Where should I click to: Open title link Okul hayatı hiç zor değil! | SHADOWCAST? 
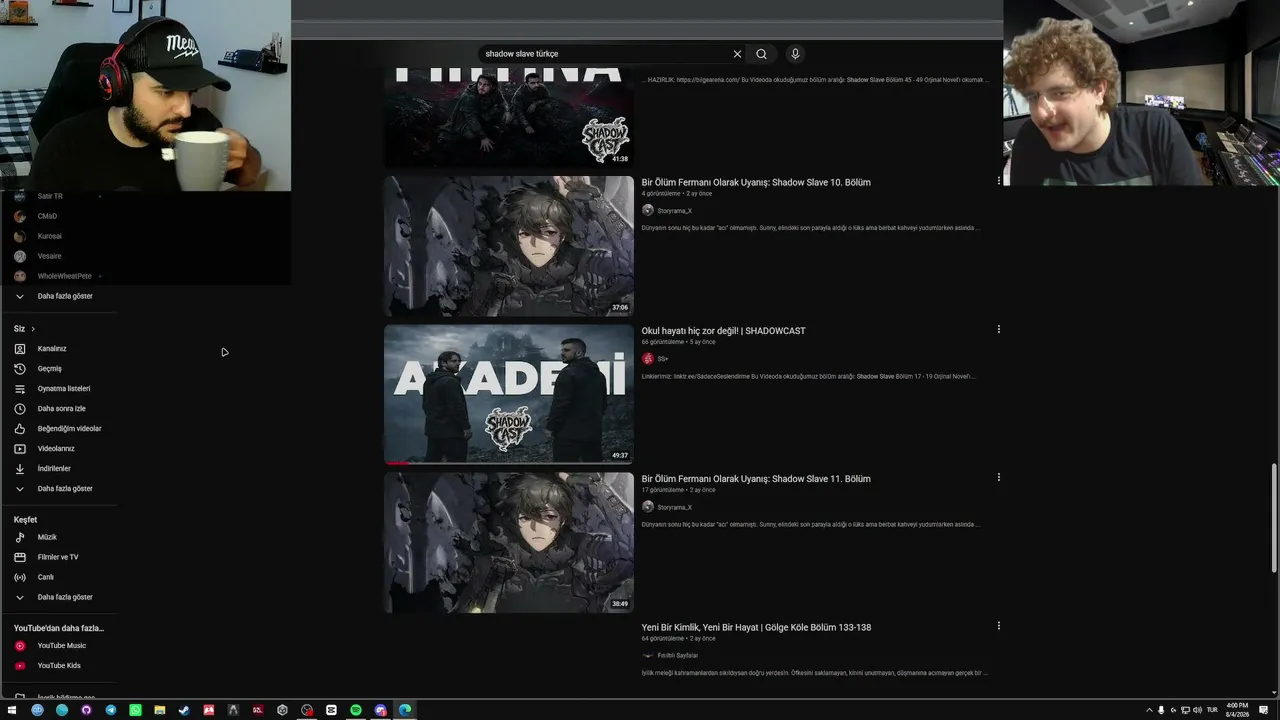point(723,331)
